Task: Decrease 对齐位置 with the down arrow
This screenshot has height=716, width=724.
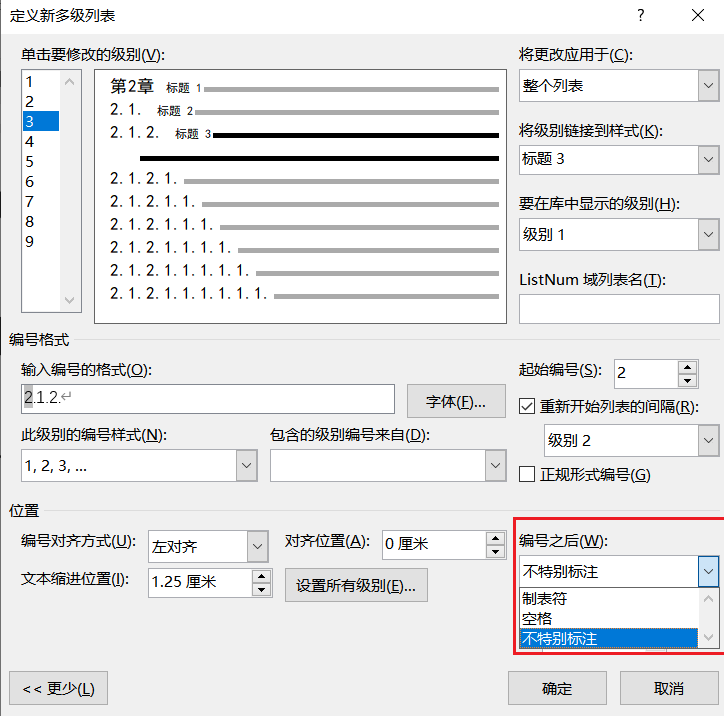Action: pos(495,552)
